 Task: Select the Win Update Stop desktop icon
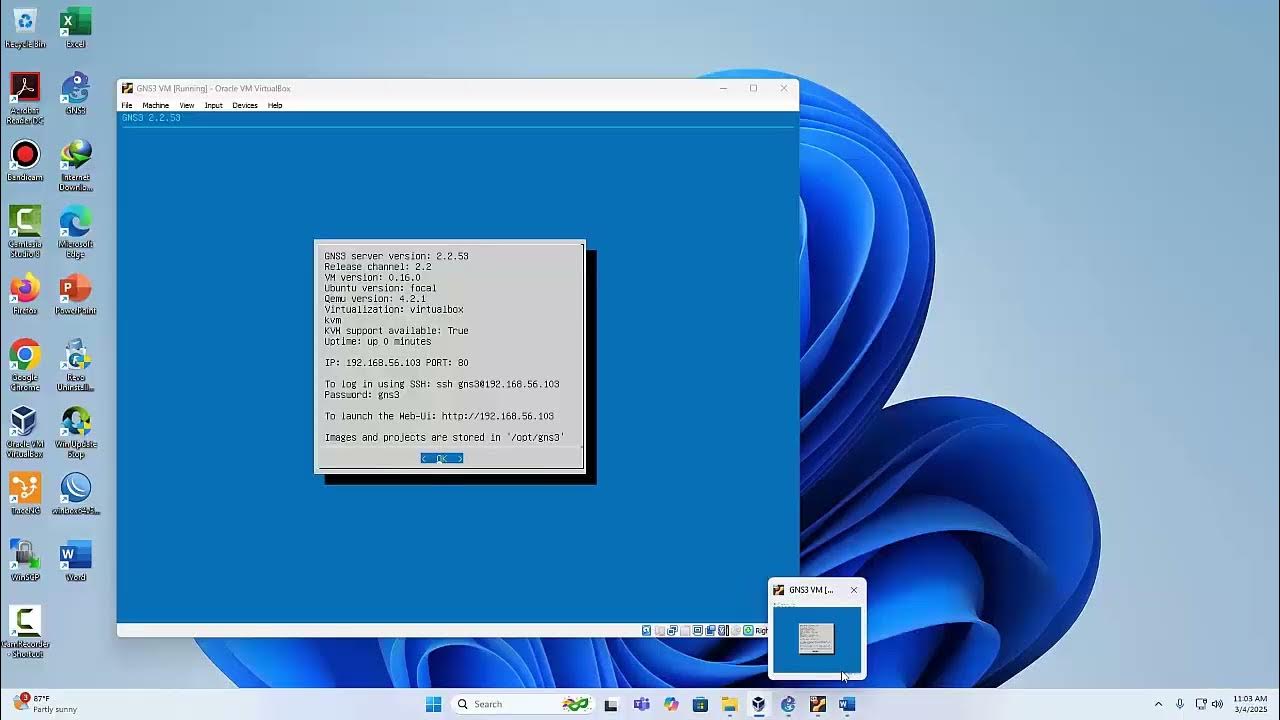click(75, 432)
